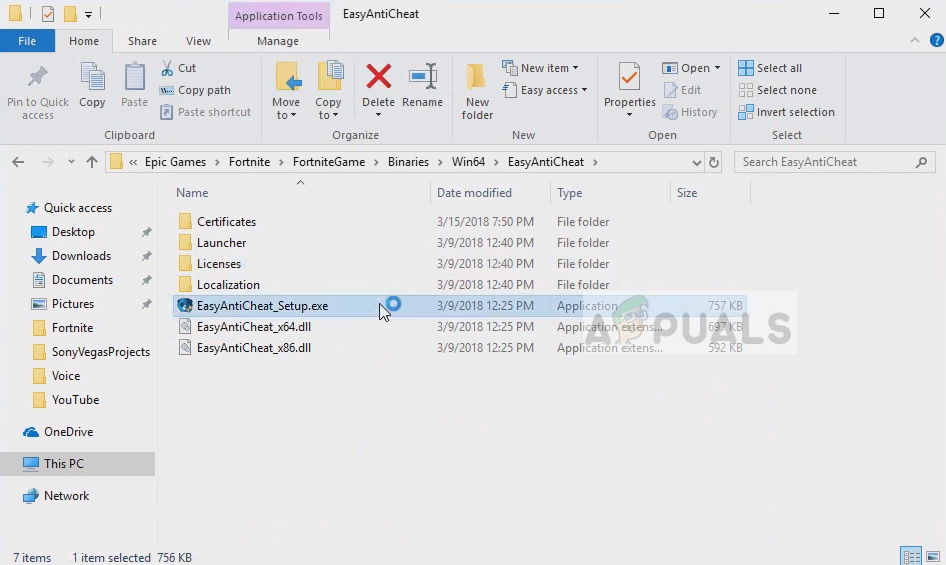Click the blue Help question mark icon
This screenshot has height=565, width=946.
point(936,40)
